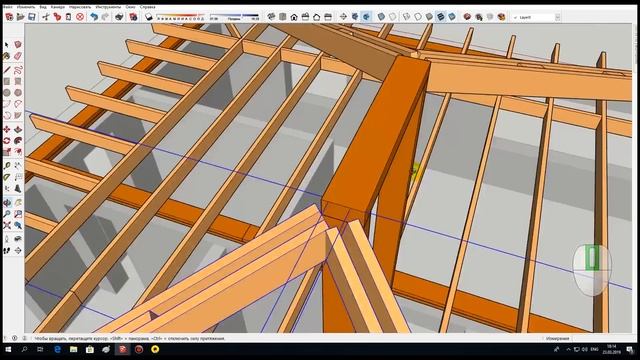Pick the Follow Me tool
The height and width of the screenshot is (360, 640).
pos(18,141)
